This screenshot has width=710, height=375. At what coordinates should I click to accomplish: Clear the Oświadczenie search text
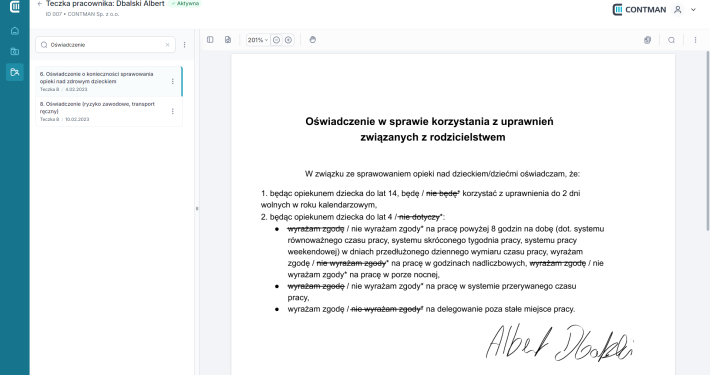(x=168, y=45)
